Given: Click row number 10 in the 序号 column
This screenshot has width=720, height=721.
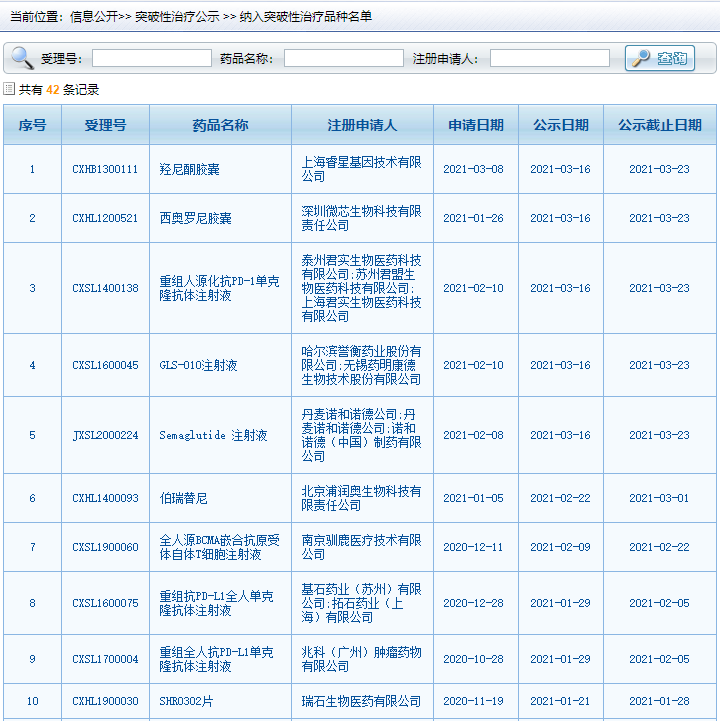Looking at the screenshot, I should [32, 701].
